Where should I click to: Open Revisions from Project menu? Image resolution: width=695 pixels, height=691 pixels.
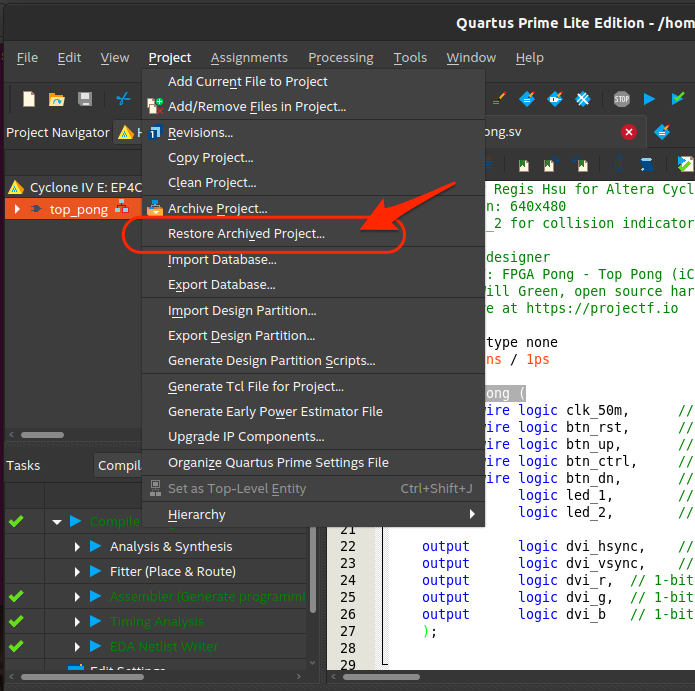[x=313, y=133]
